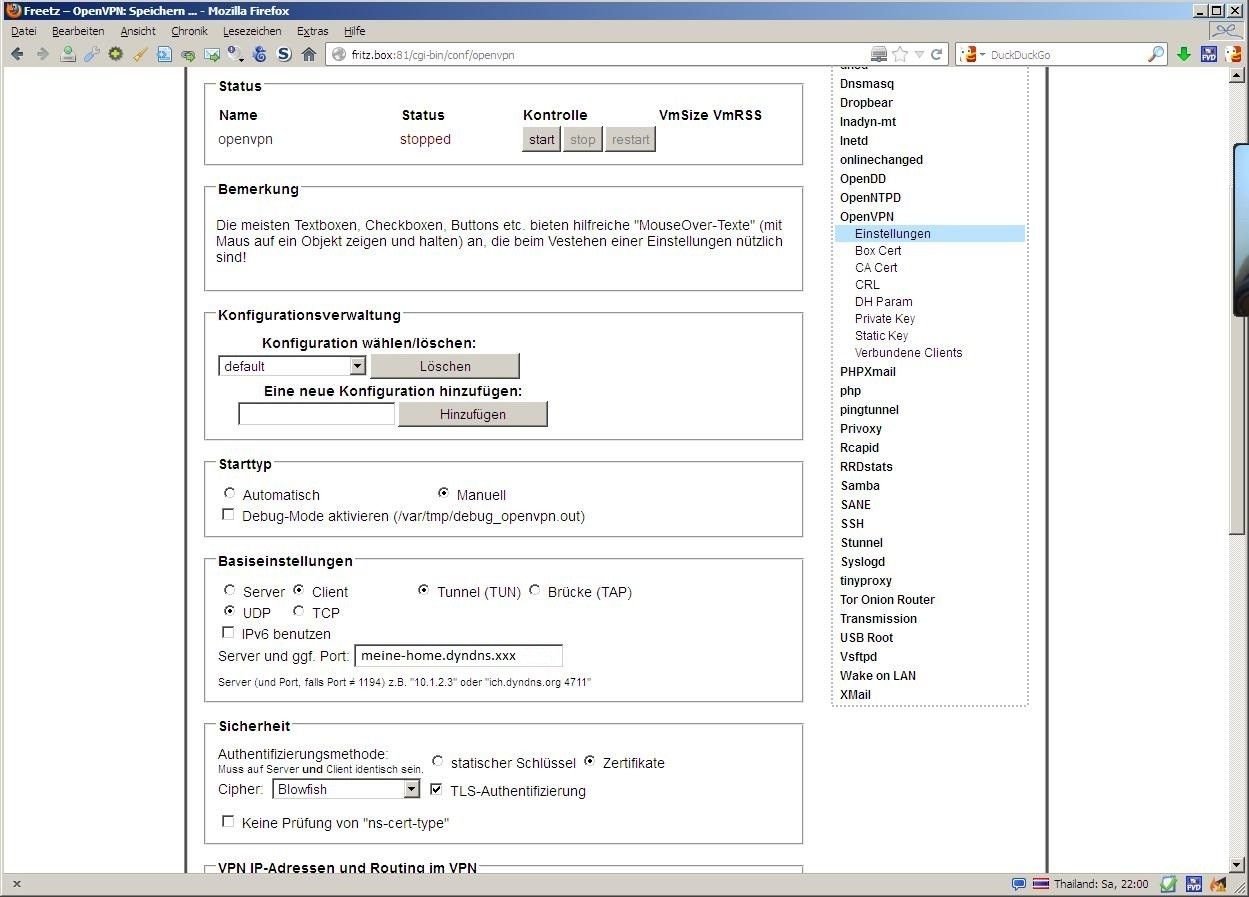Toggle Keine Prüfung von ns-cert-type checkbox
The width and height of the screenshot is (1249, 897).
(228, 821)
